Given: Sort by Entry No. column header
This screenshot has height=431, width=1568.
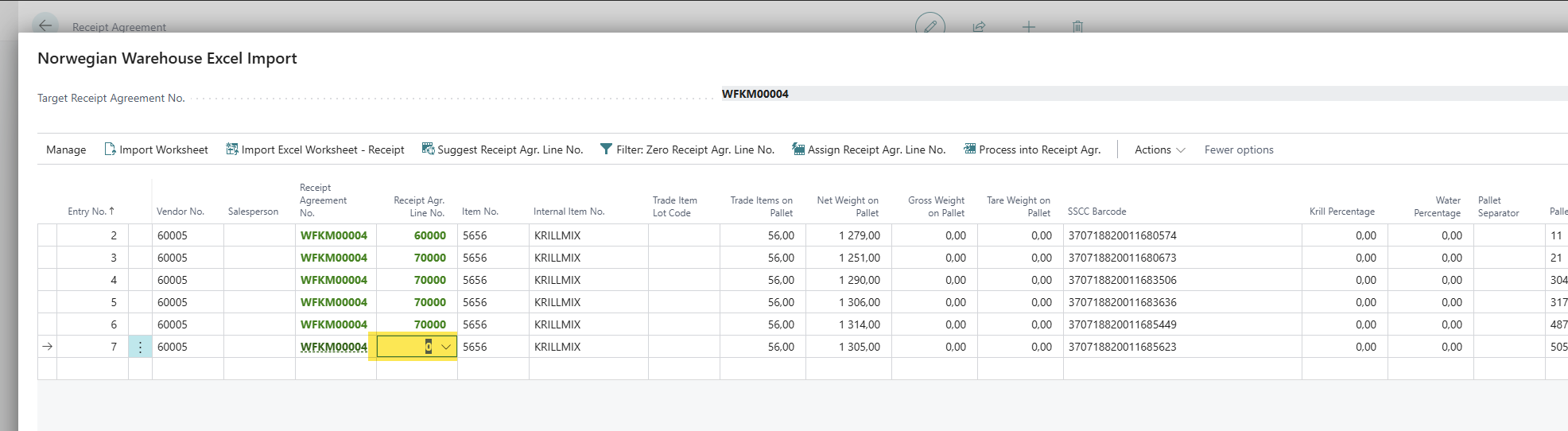Looking at the screenshot, I should click(x=90, y=212).
